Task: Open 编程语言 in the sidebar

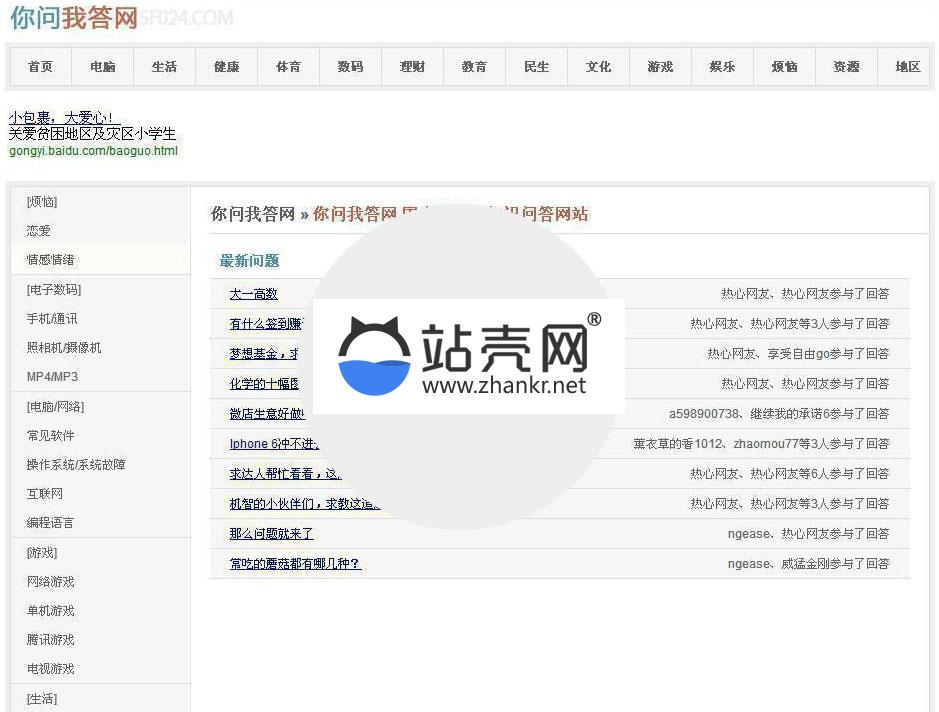Action: (x=50, y=522)
